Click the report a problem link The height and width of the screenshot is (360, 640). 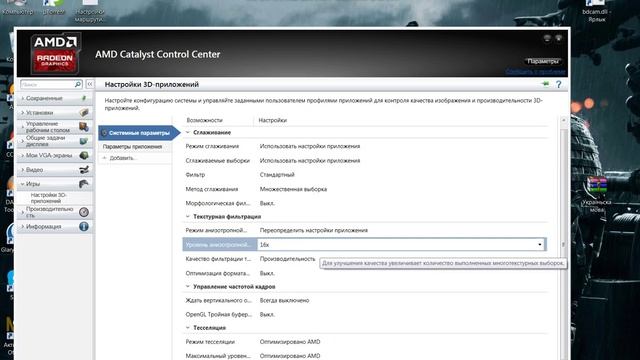(536, 72)
